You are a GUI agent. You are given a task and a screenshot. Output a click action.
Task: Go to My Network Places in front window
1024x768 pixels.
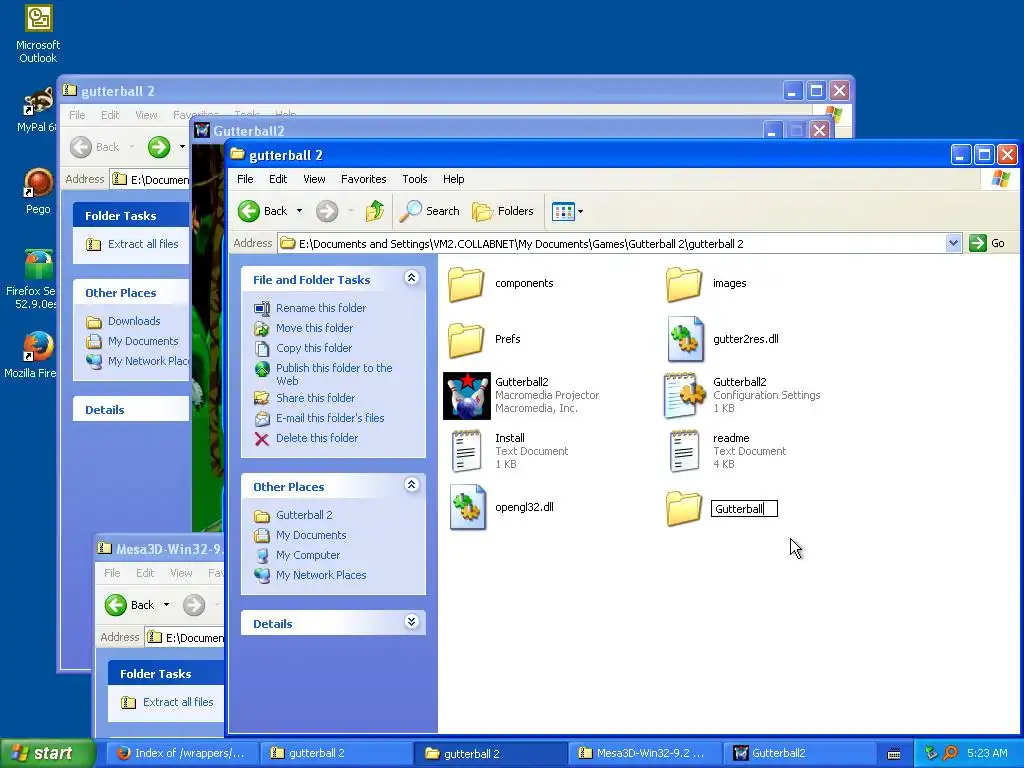pos(321,575)
